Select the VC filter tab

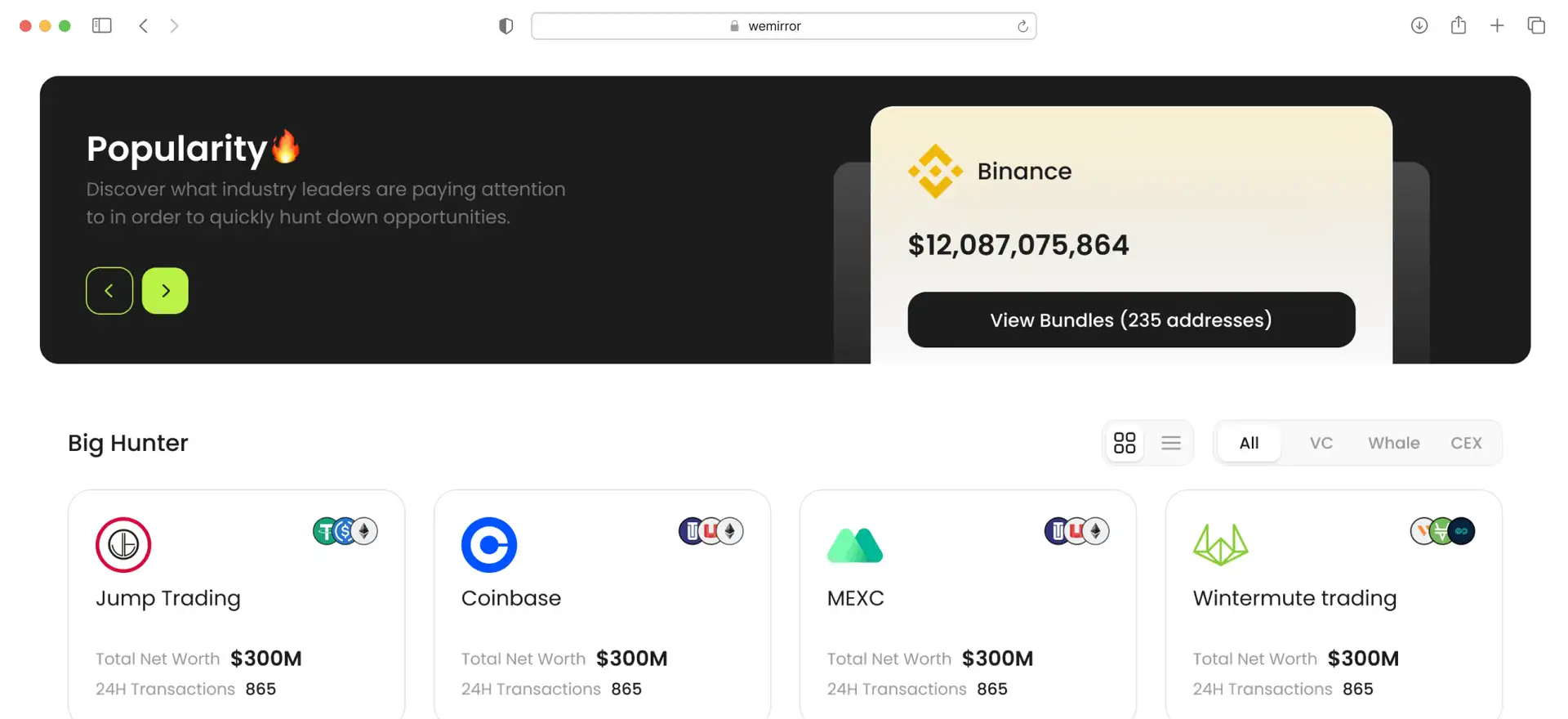pos(1321,443)
